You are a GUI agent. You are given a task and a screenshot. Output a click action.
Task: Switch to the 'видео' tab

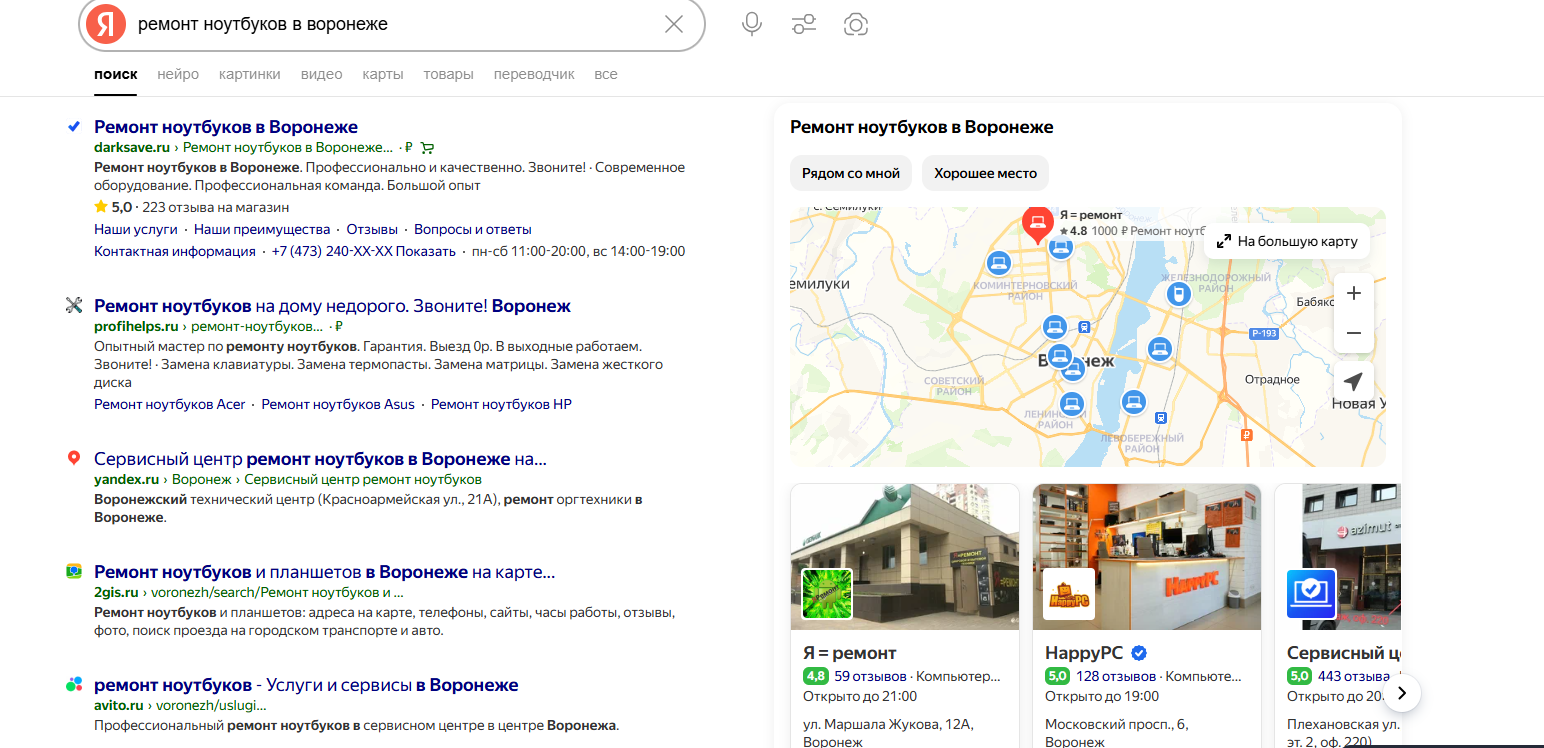point(322,74)
